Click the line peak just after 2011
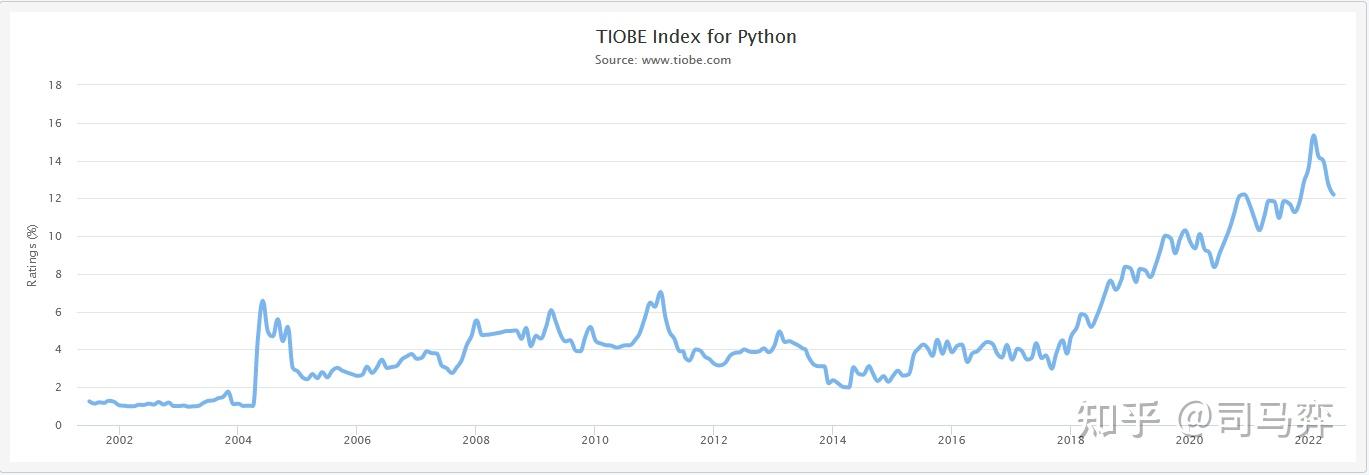Image resolution: width=1369 pixels, height=475 pixels. (661, 292)
